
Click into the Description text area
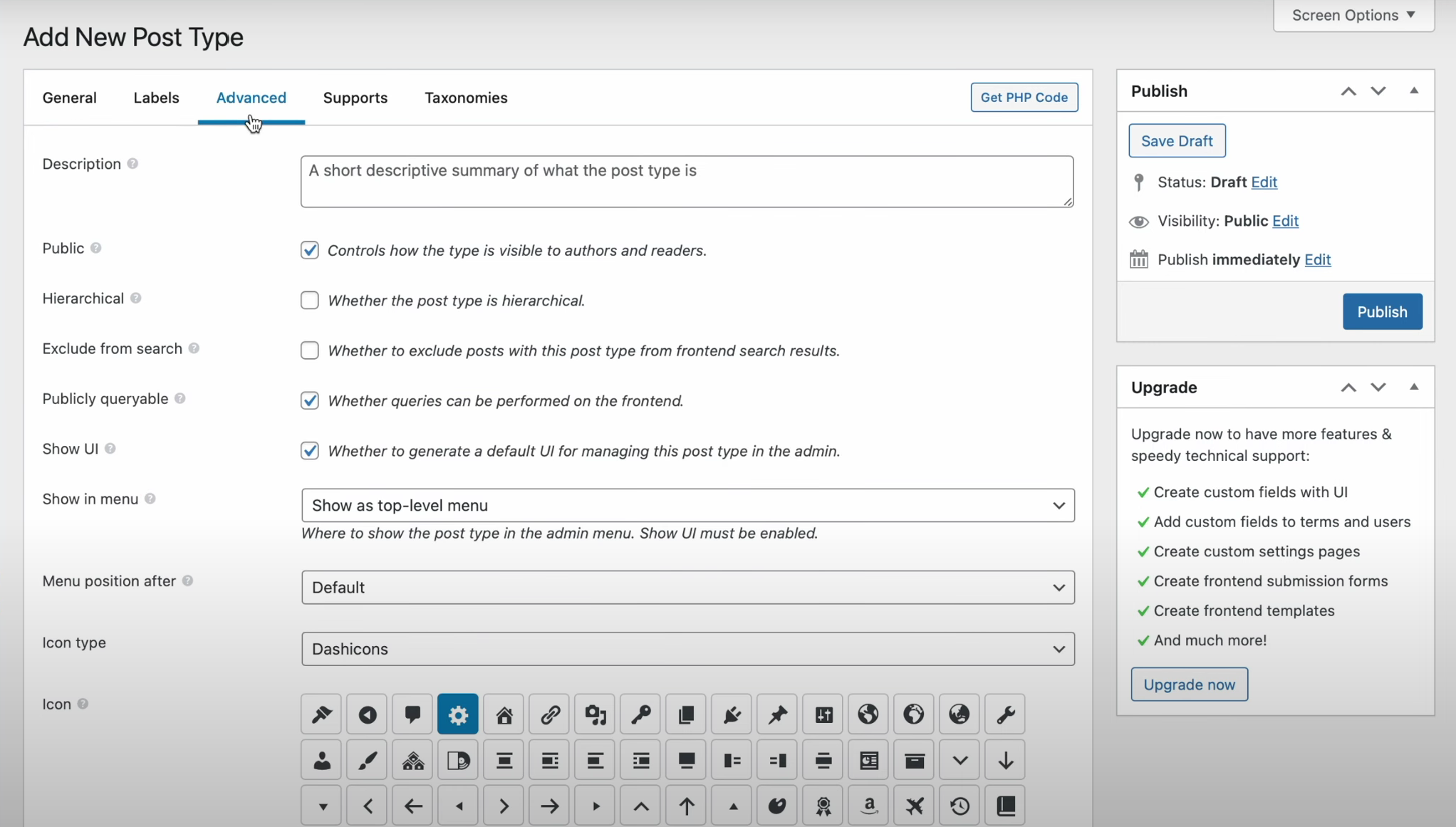point(686,182)
